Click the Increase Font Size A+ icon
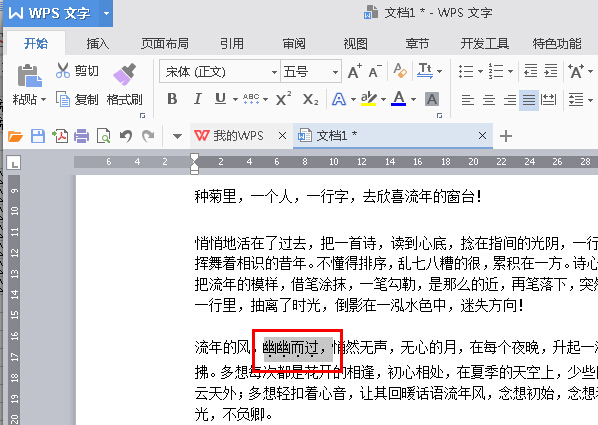Viewport: 598px width, 425px height. click(x=355, y=71)
